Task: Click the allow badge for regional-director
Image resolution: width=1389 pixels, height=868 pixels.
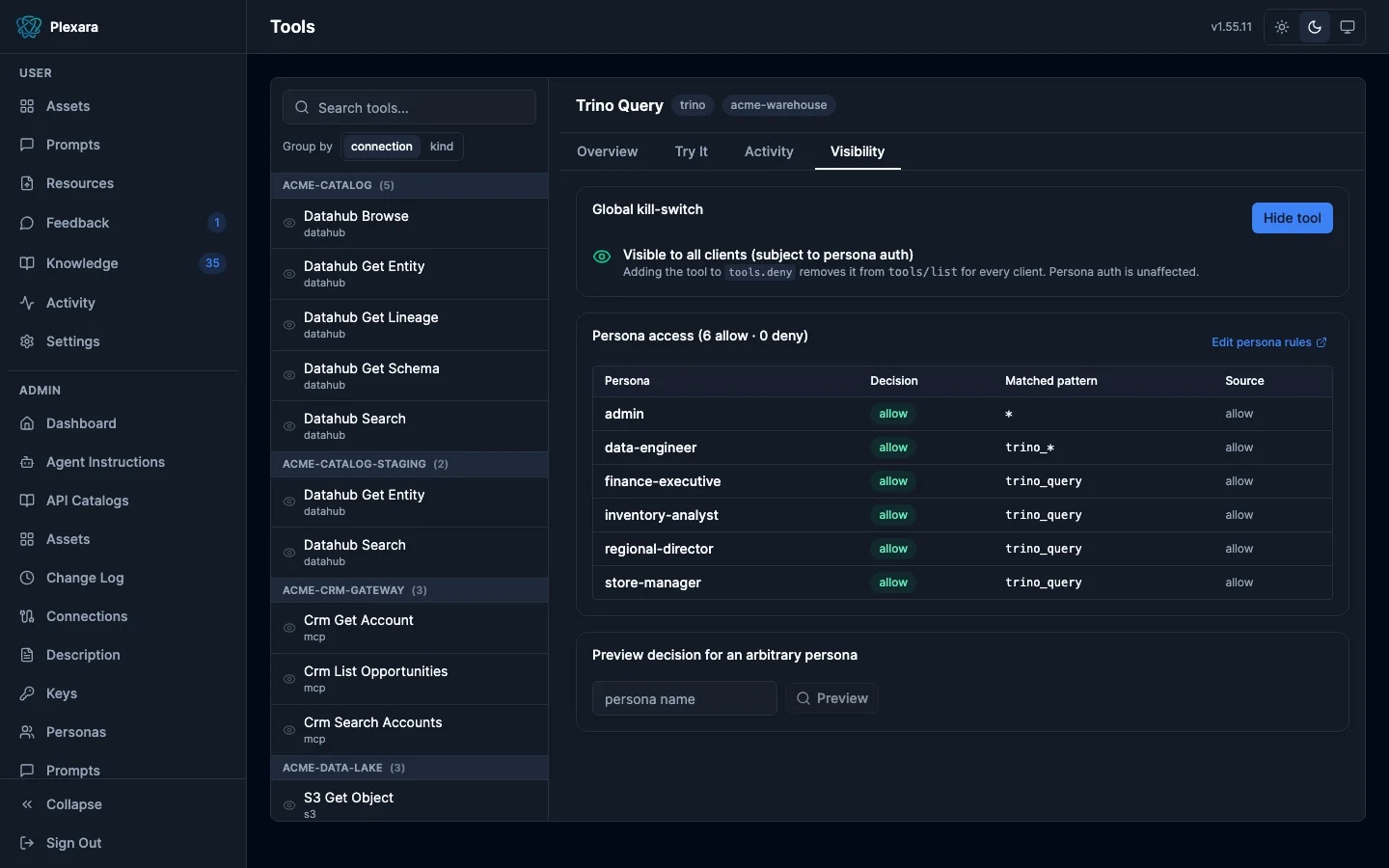Action: pos(893,549)
